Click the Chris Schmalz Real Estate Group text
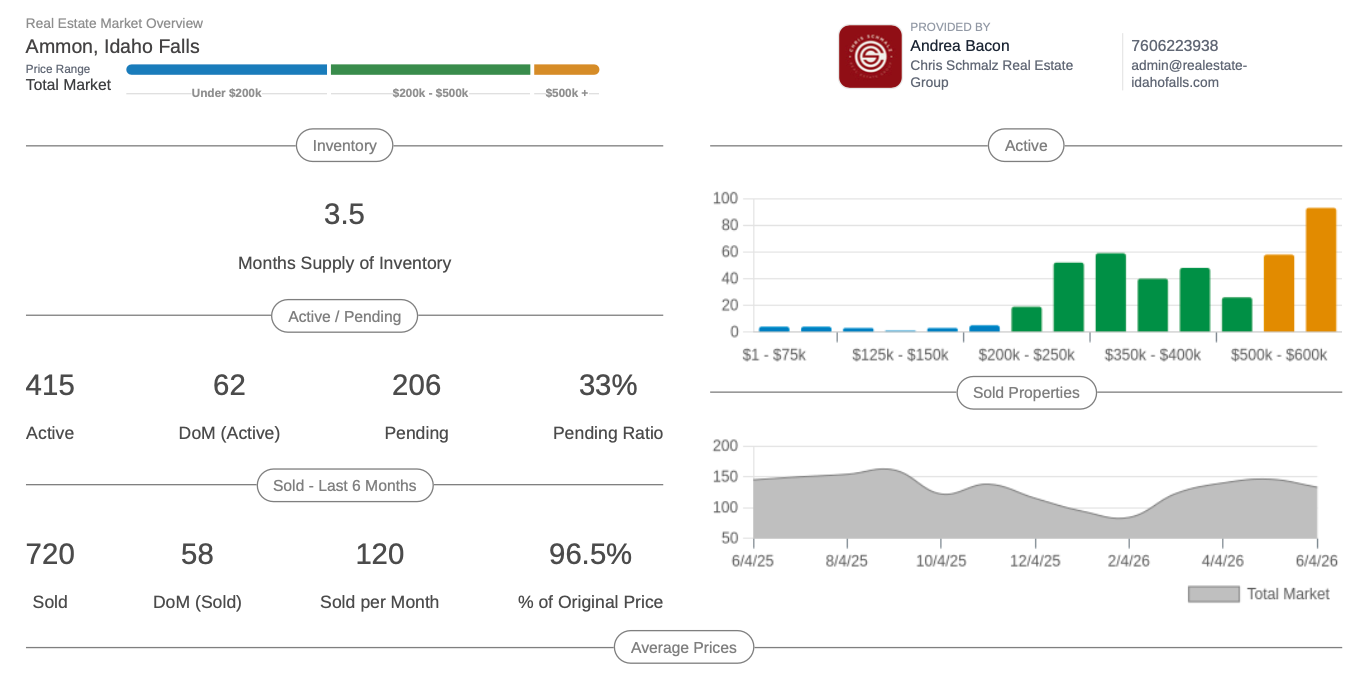1365x673 pixels. pyautogui.click(x=992, y=74)
